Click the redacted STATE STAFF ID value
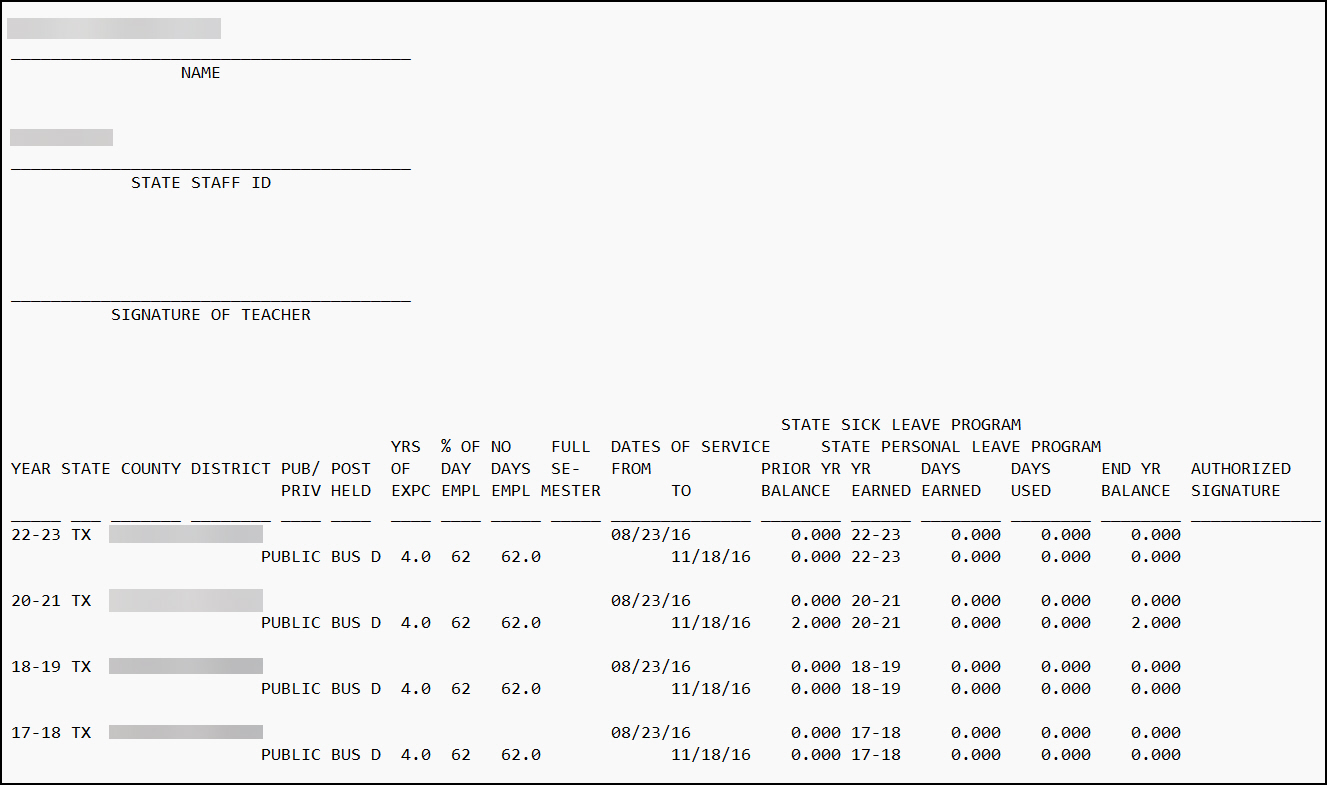 [x=61, y=137]
